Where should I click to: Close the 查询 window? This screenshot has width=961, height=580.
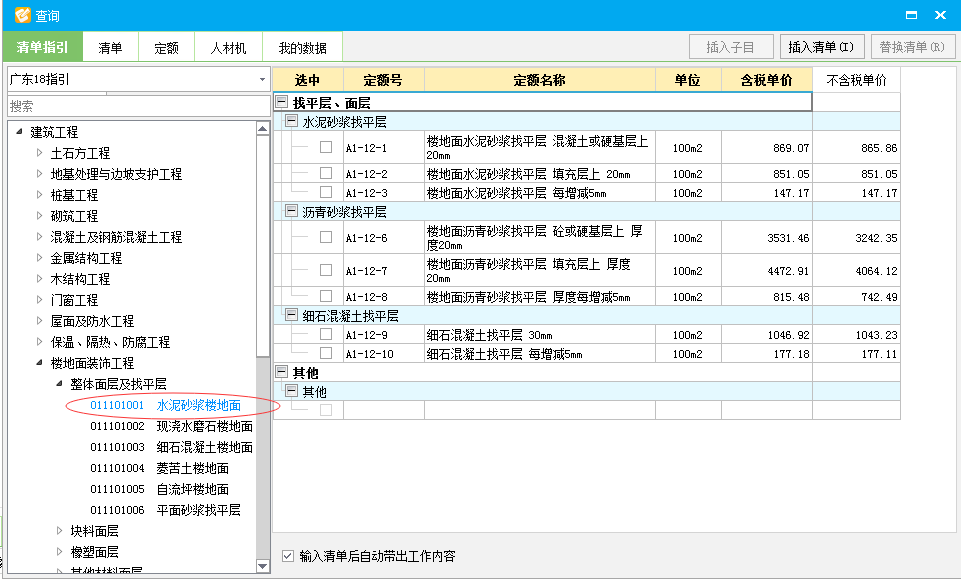pos(941,15)
